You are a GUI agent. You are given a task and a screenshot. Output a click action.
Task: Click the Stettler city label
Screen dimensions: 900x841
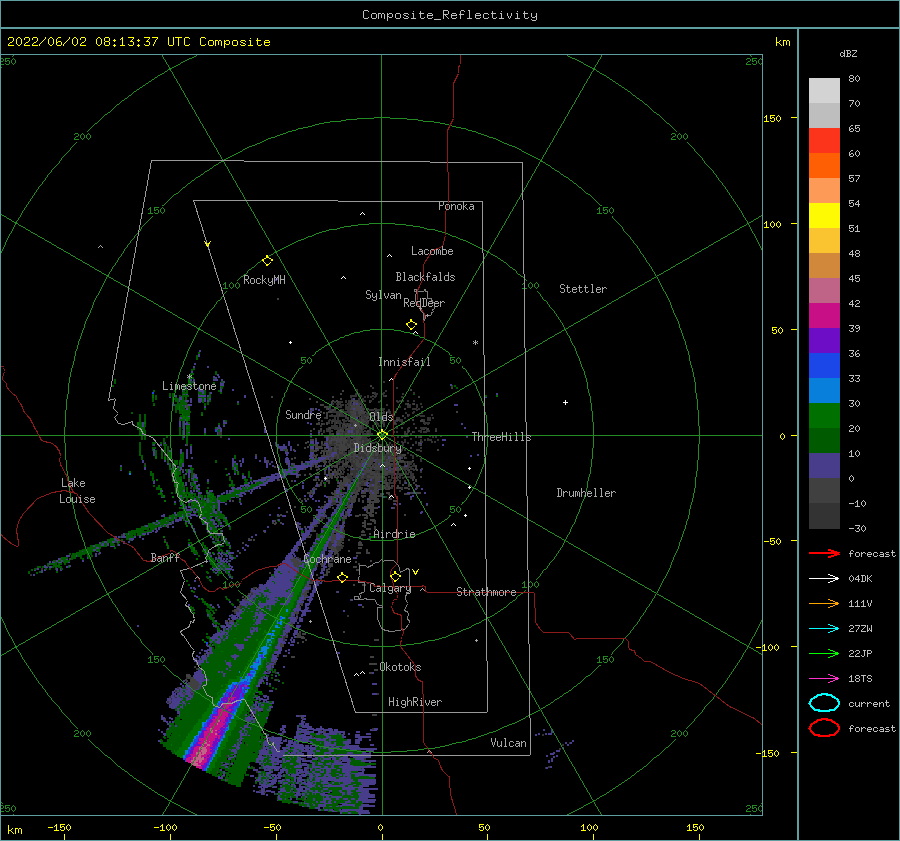(x=583, y=289)
